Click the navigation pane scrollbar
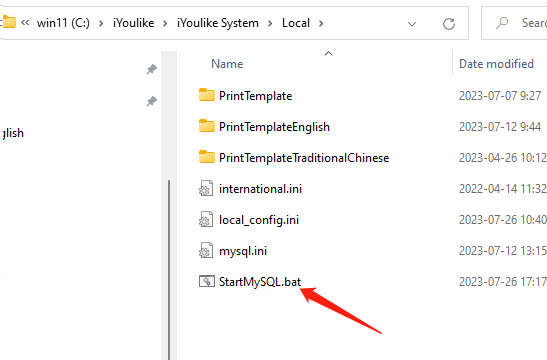Viewport: 547px width, 360px height. tap(169, 270)
